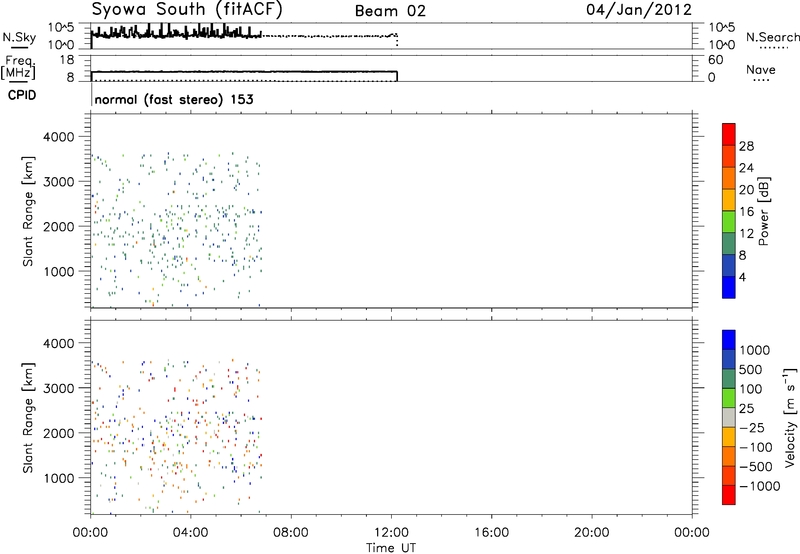The image size is (800, 554).
Task: Select the gray -25 to 25 velocity swatch
Action: click(729, 417)
